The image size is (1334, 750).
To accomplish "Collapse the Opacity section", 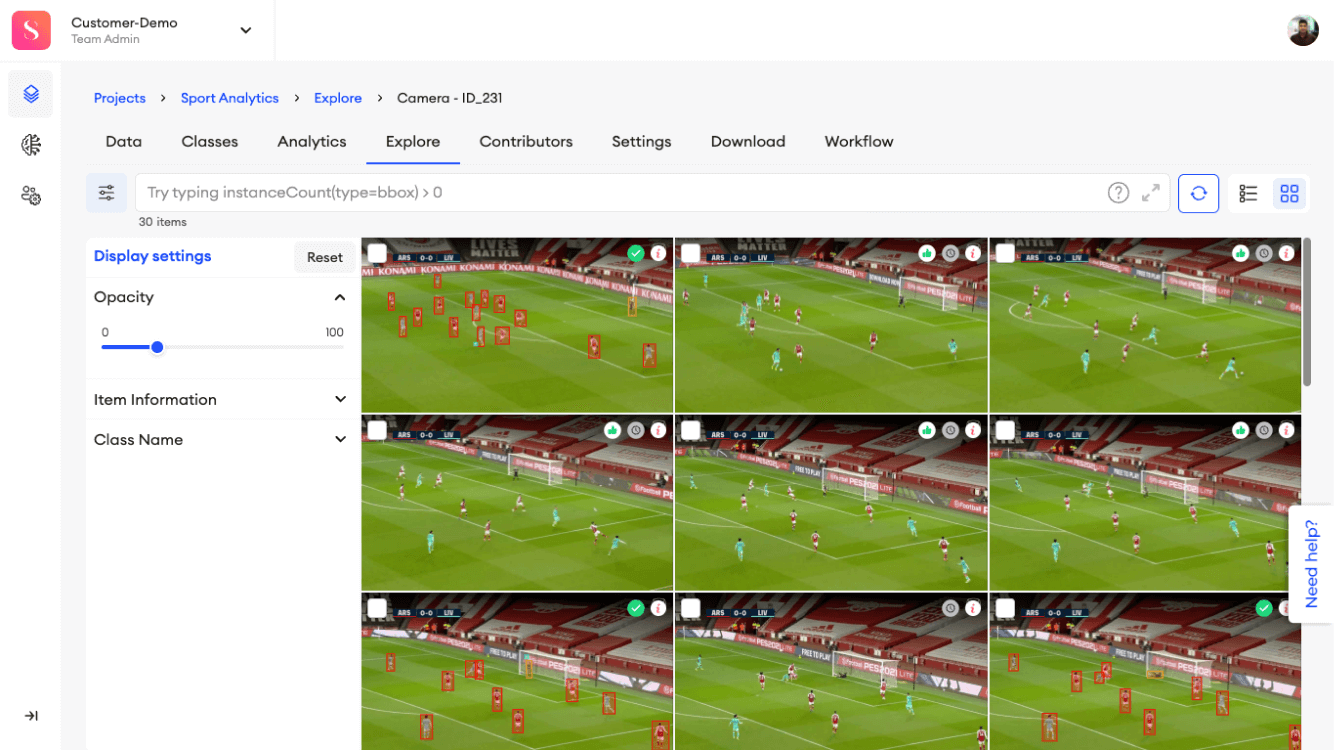I will point(340,297).
